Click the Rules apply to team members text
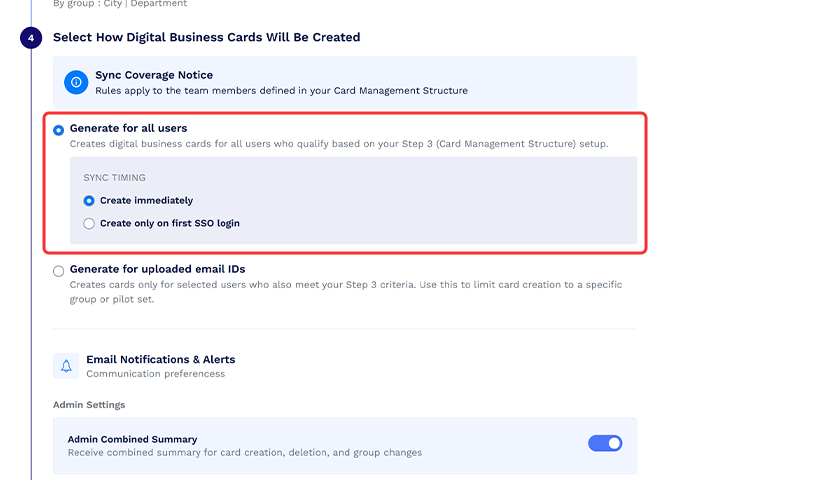The image size is (820, 480). [x=281, y=90]
